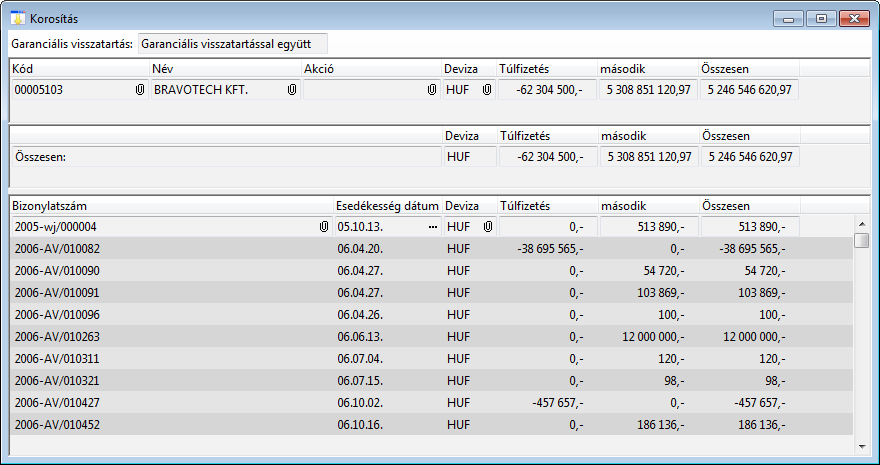Screen dimensions: 880x465
Task: Click the paperclip icon in the top HUF Deviza field
Action: [x=487, y=90]
